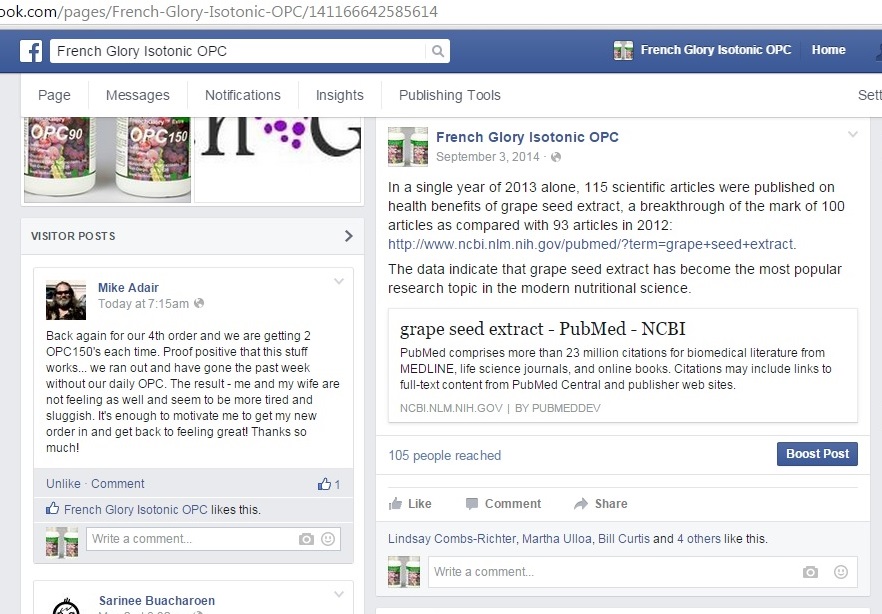Open French Glory avatar on grape seed post
Screen dimensions: 882x614
click(408, 147)
